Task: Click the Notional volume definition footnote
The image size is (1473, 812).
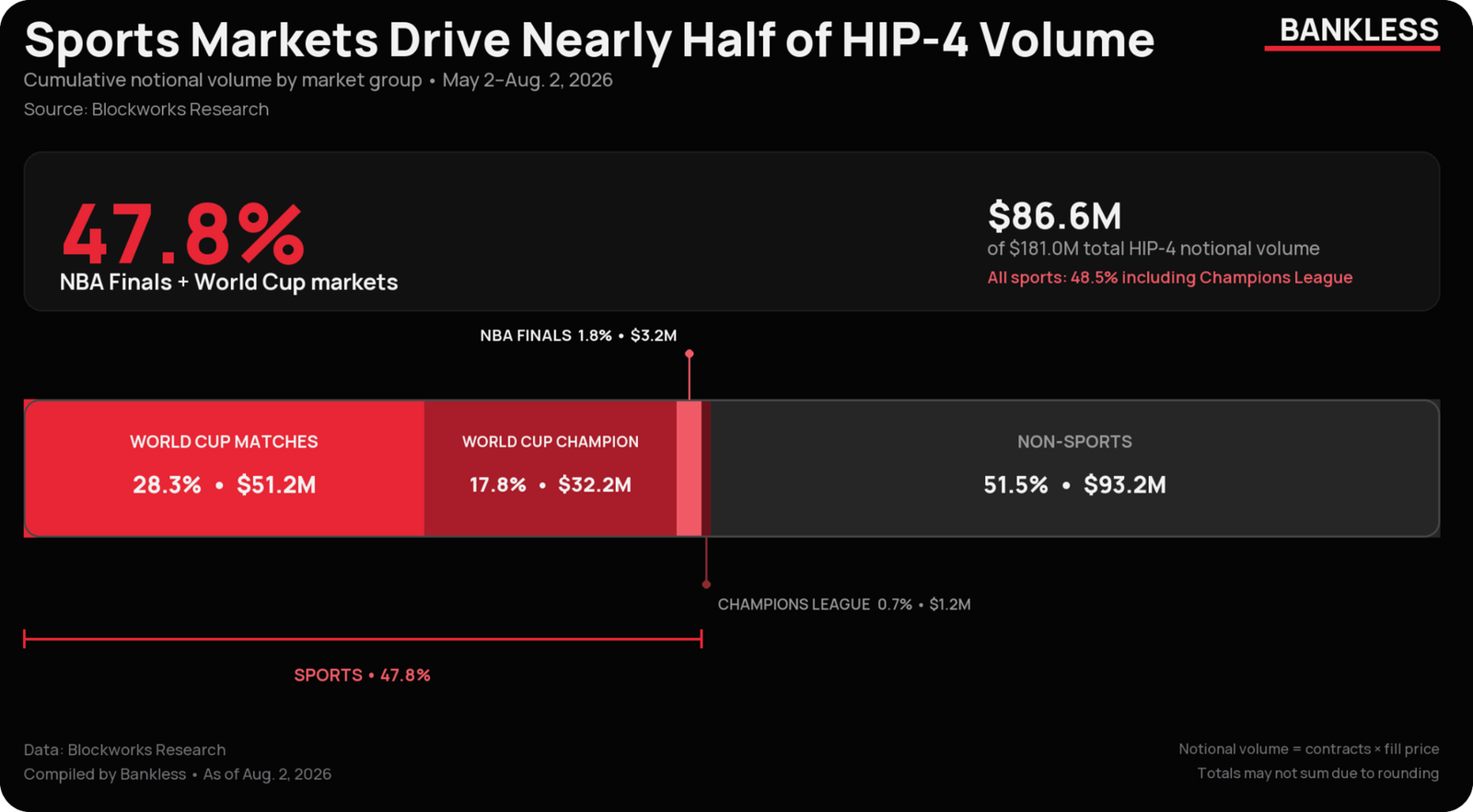Action: pyautogui.click(x=1308, y=748)
